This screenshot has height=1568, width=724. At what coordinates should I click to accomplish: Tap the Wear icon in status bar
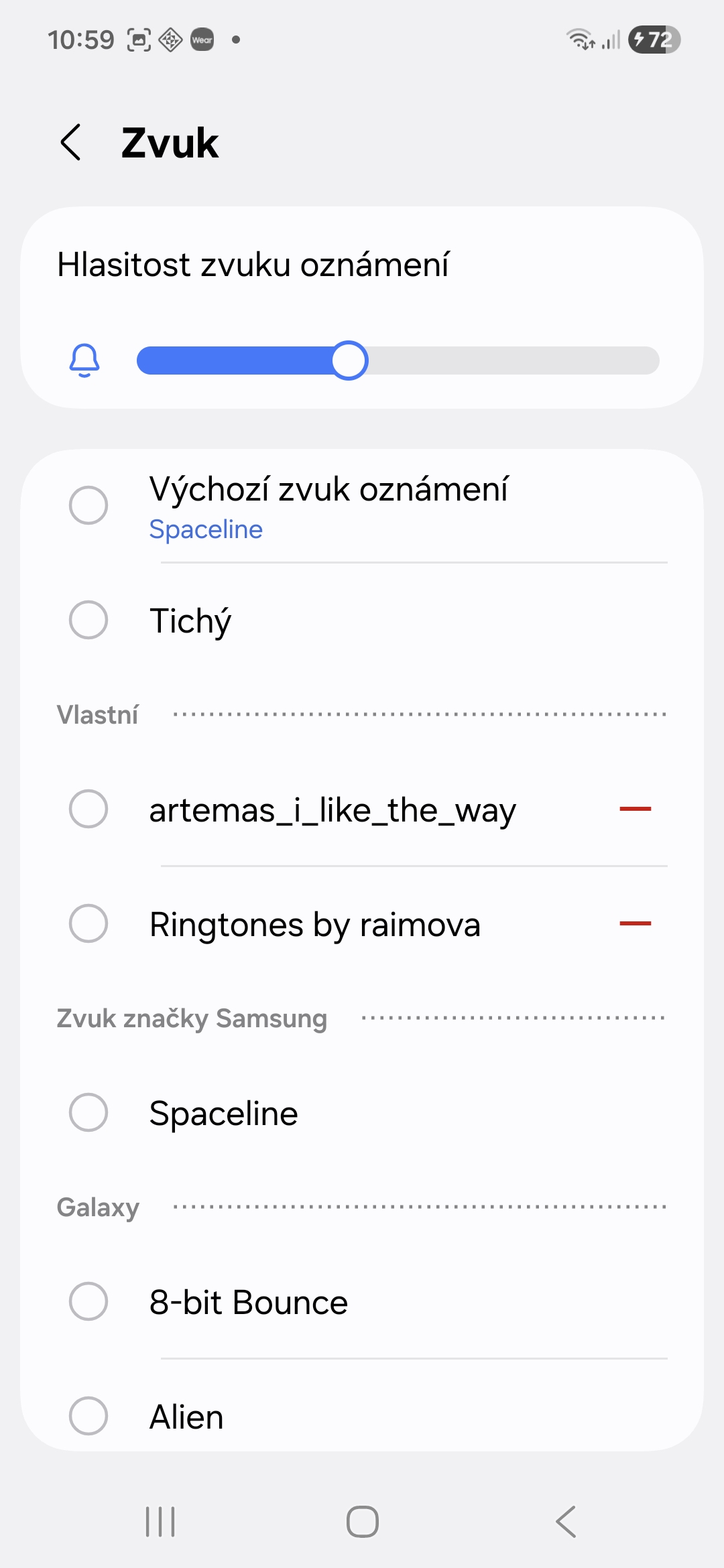pyautogui.click(x=202, y=40)
